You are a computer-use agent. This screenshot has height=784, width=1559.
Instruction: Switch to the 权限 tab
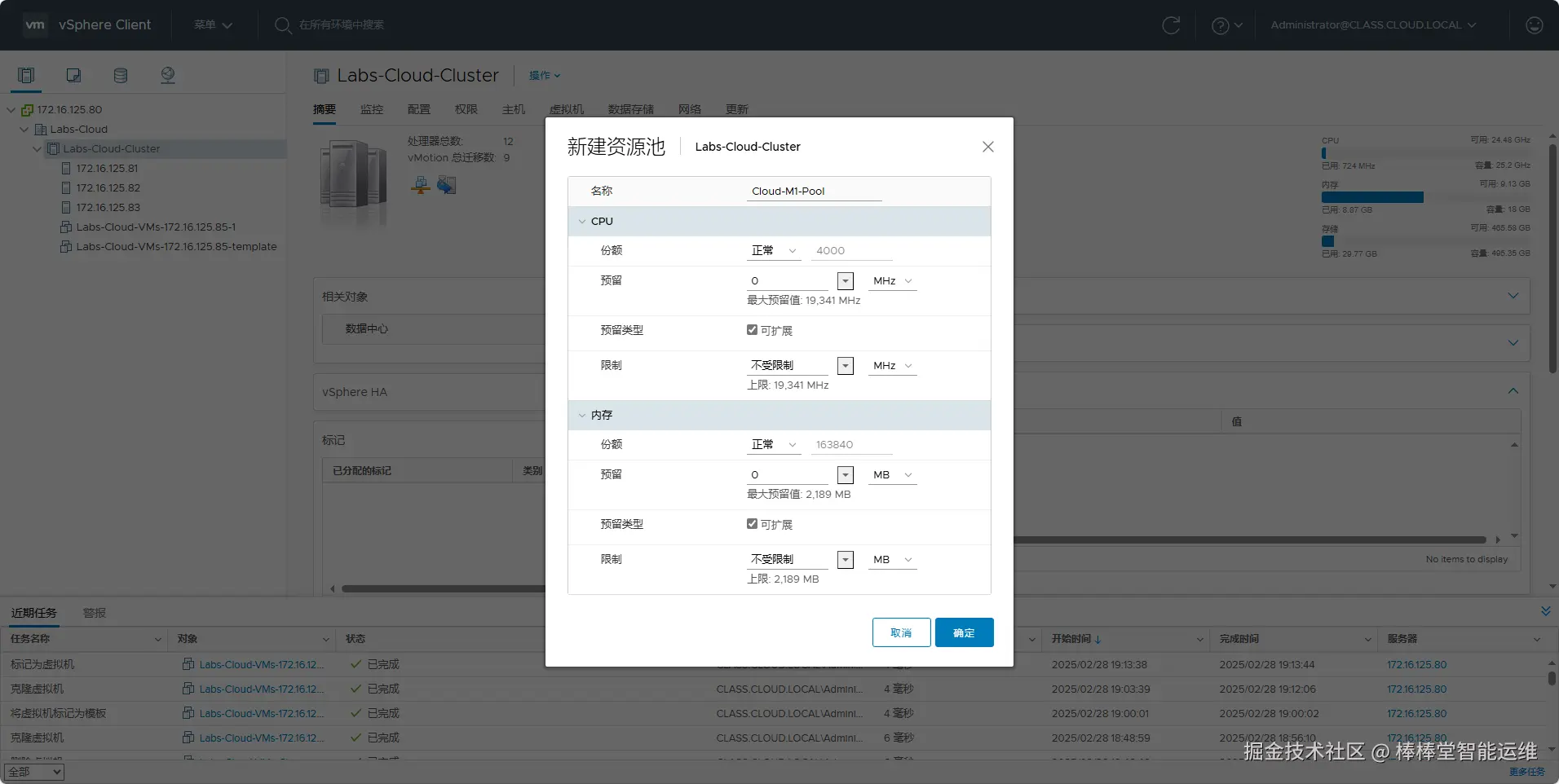click(466, 109)
